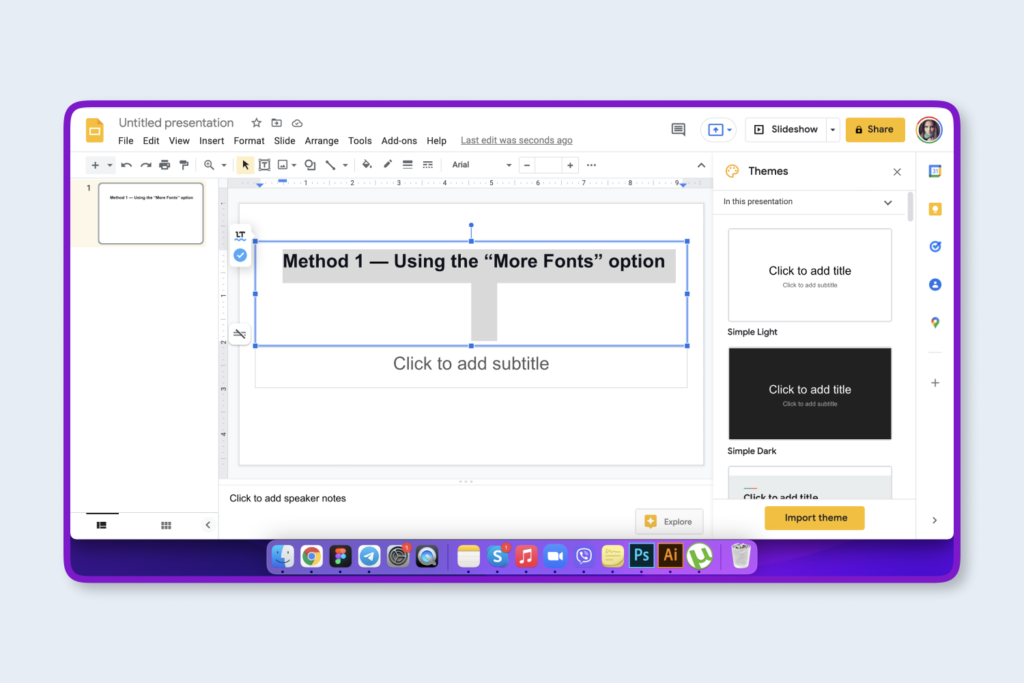1024x683 pixels.
Task: Open the Arial font dropdown
Action: pos(481,165)
